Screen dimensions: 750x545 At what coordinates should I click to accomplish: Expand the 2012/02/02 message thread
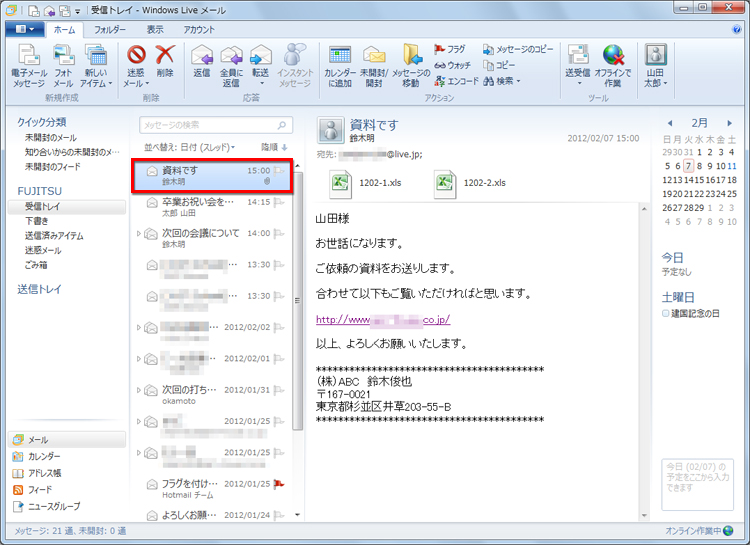point(139,328)
